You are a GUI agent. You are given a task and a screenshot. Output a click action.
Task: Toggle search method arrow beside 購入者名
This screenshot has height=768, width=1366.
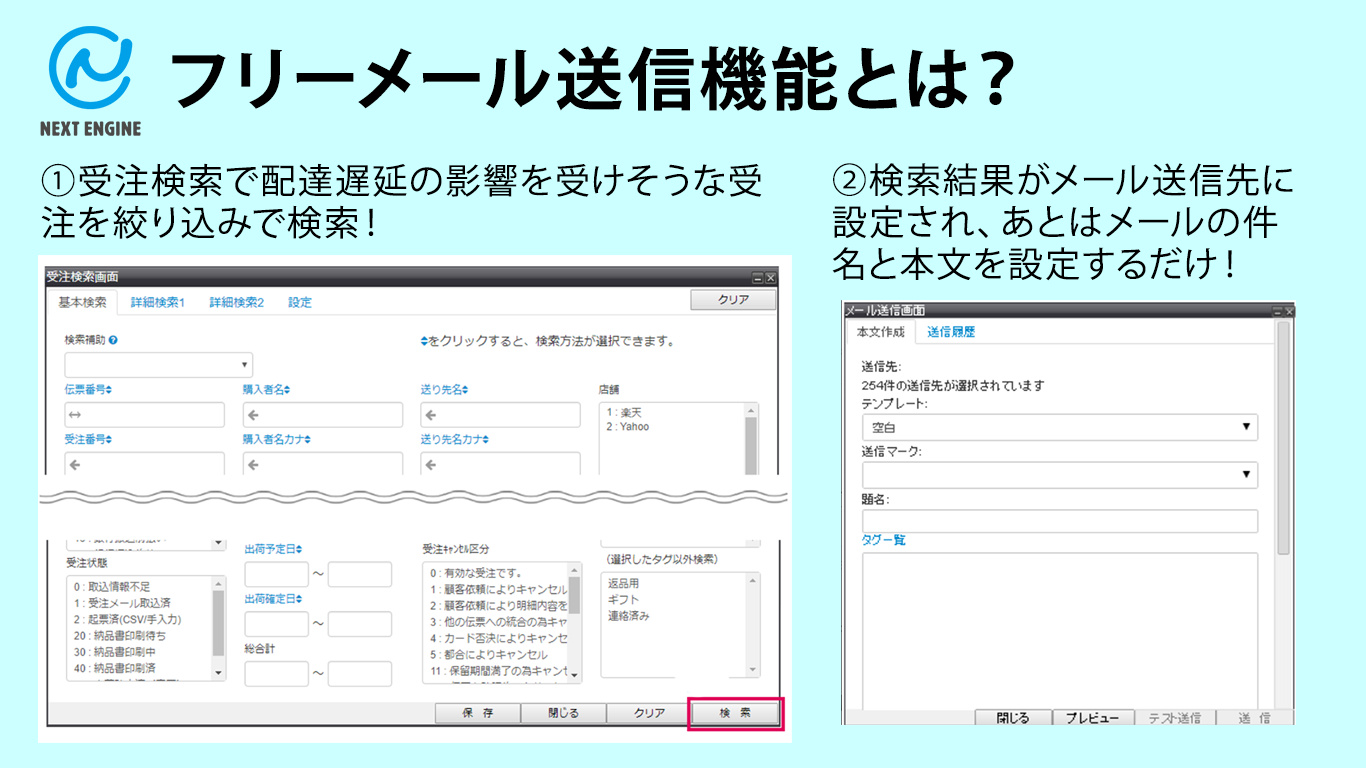[287, 390]
